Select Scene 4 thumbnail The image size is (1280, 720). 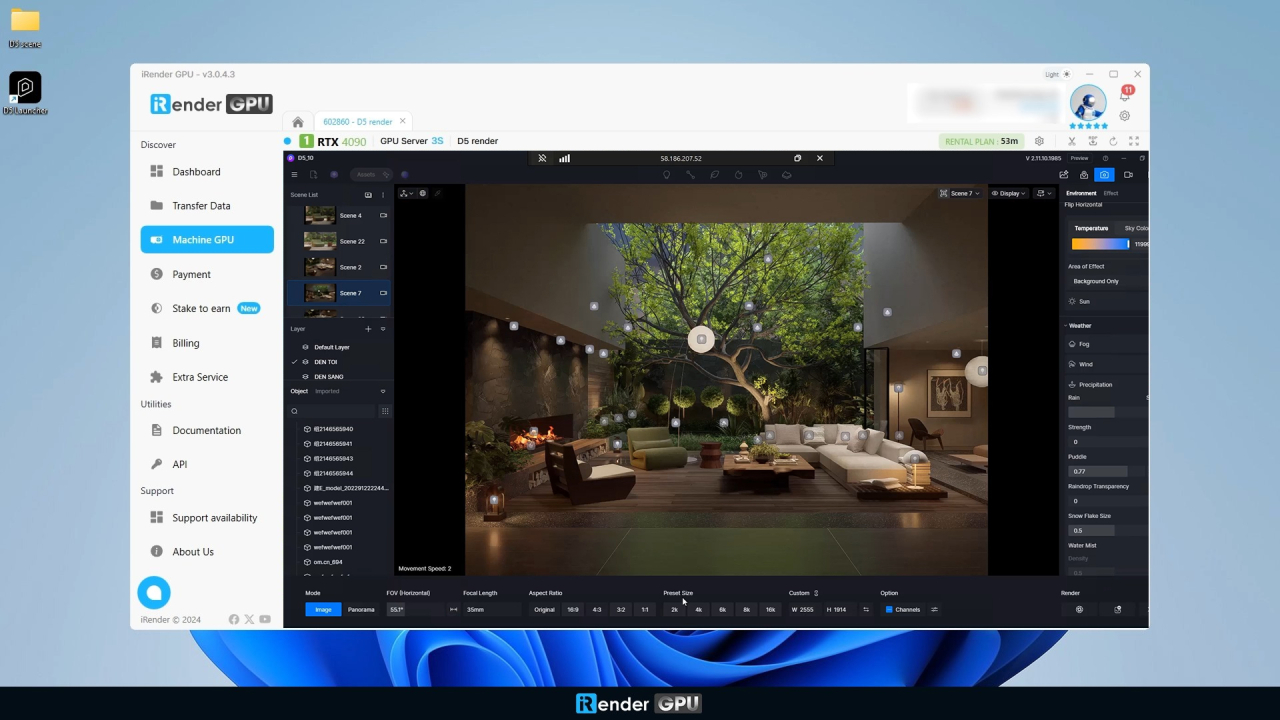pyautogui.click(x=320, y=215)
